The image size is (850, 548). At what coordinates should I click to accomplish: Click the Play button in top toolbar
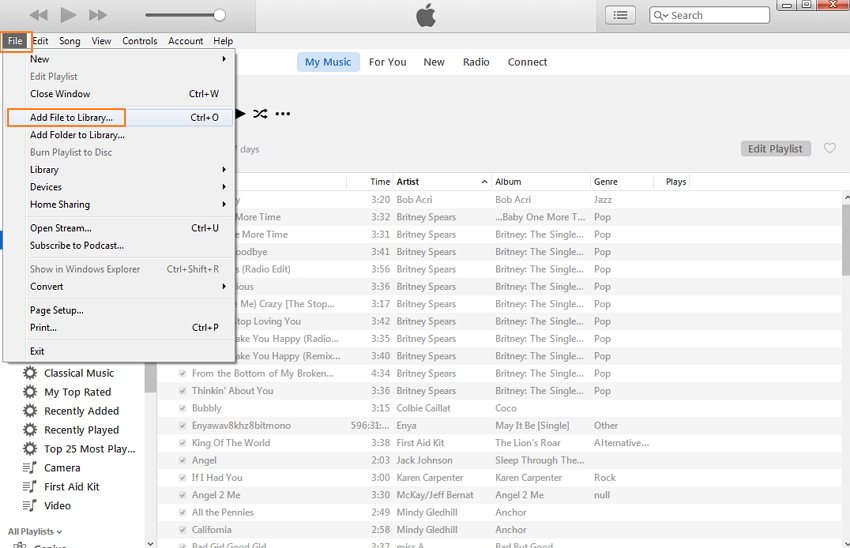click(x=68, y=15)
